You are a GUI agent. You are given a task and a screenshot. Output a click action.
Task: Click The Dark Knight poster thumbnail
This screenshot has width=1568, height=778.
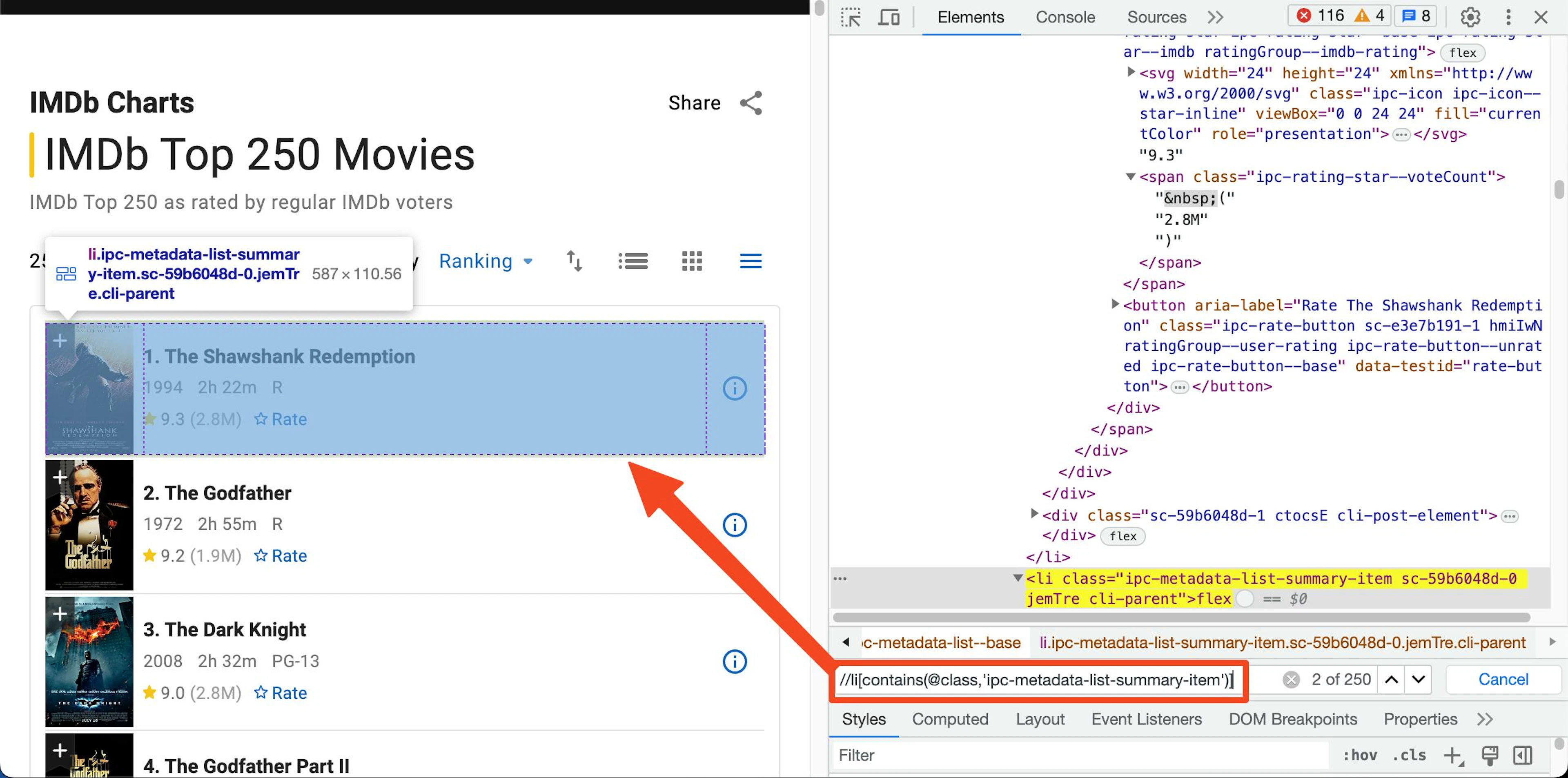pyautogui.click(x=89, y=662)
